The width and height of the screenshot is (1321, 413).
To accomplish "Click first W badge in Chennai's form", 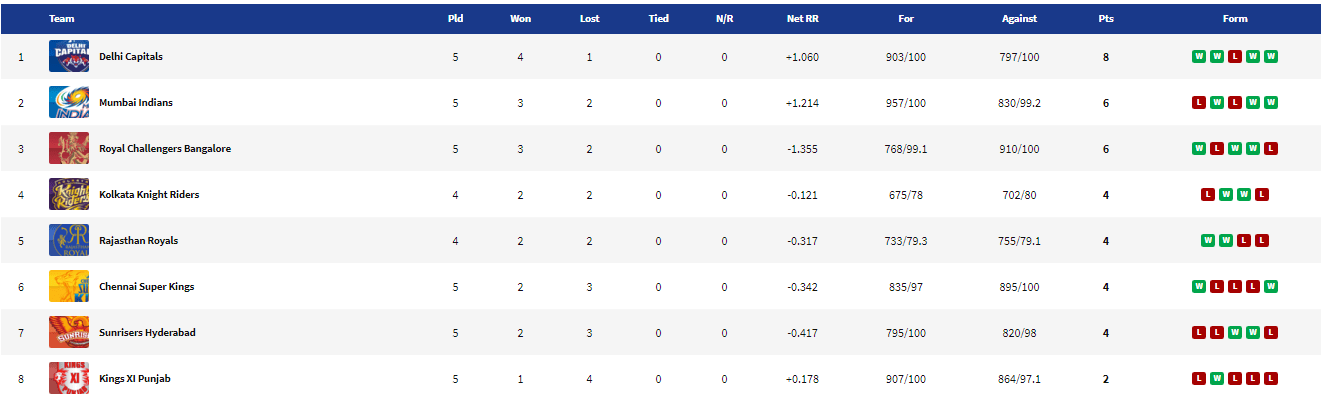I will coord(1198,287).
